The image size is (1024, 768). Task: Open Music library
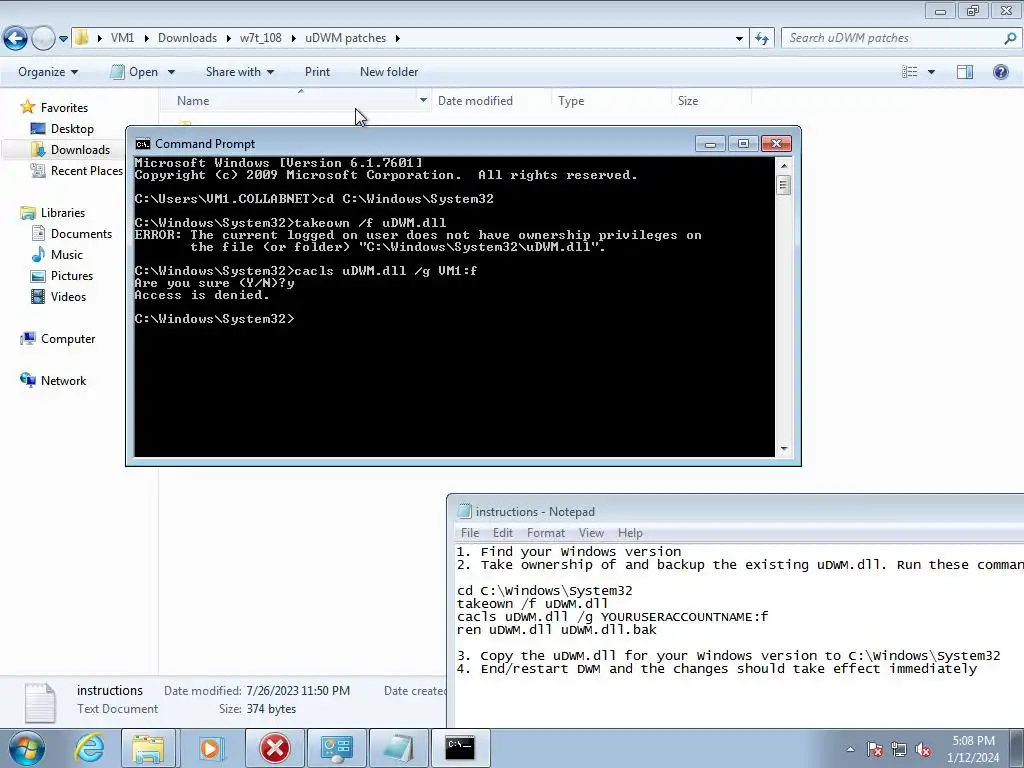(x=67, y=255)
